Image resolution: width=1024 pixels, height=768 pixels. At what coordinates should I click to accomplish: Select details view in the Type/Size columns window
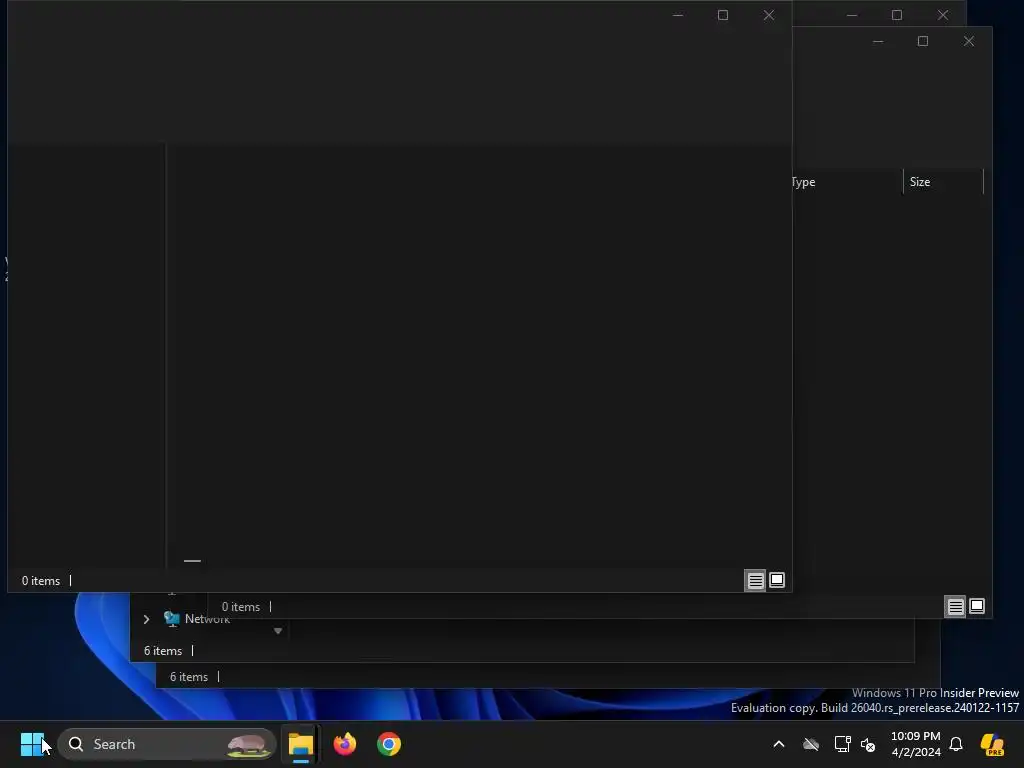point(955,606)
